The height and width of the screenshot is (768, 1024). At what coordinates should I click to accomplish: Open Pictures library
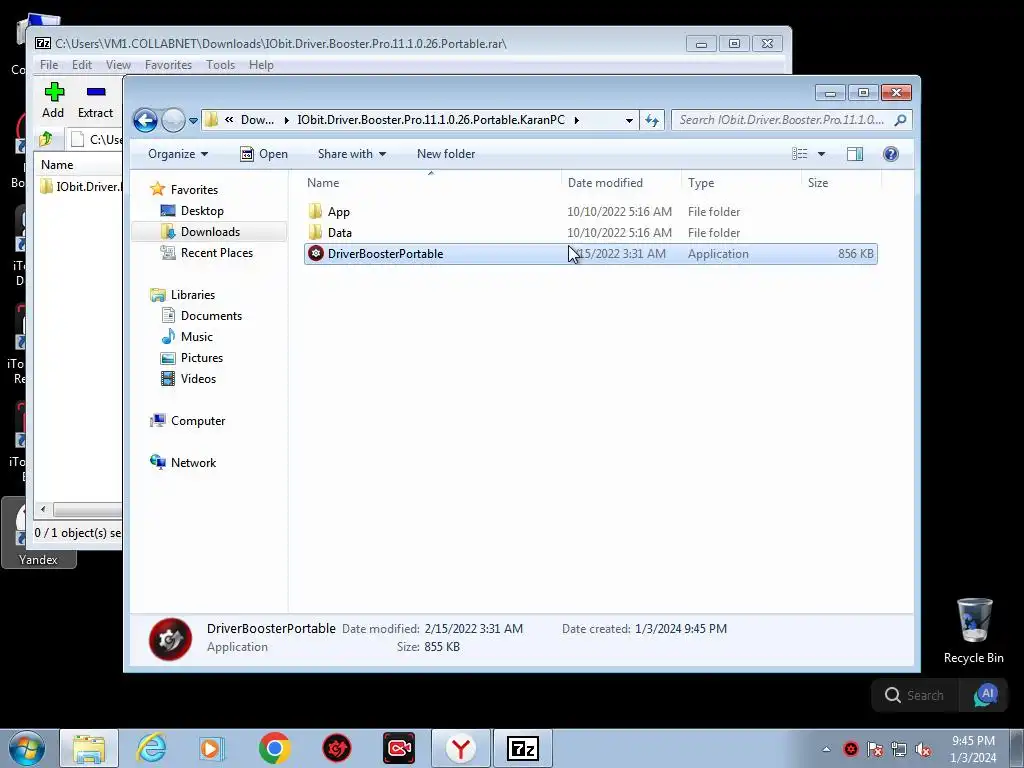pyautogui.click(x=201, y=358)
